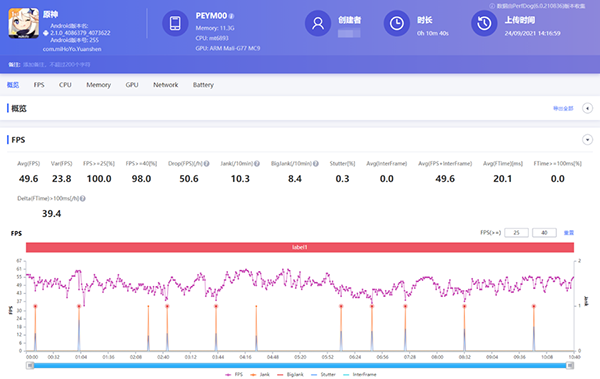
Task: Toggle FPS series in chart legend
Action: pos(234,374)
